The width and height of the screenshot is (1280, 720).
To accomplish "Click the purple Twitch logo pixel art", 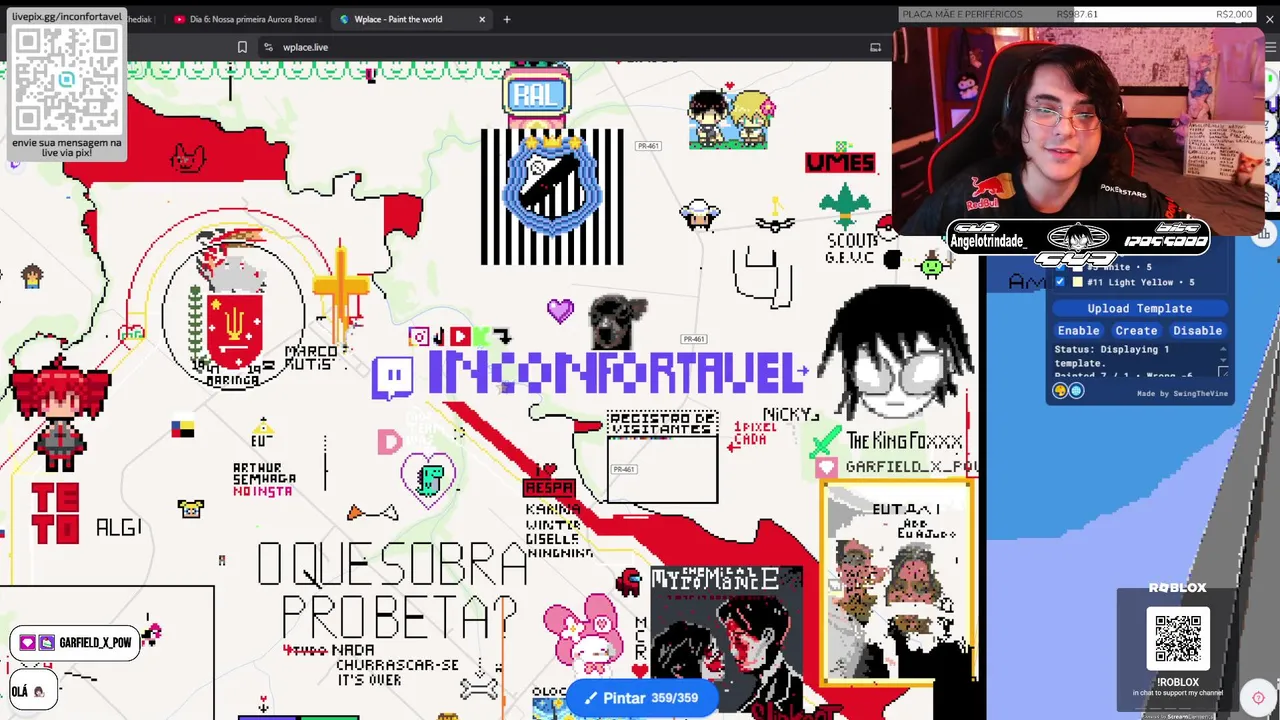I will pos(392,377).
